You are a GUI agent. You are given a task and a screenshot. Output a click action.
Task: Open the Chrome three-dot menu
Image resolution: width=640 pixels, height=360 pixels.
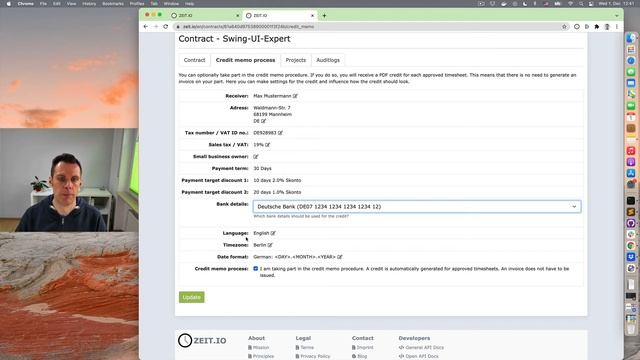point(617,27)
